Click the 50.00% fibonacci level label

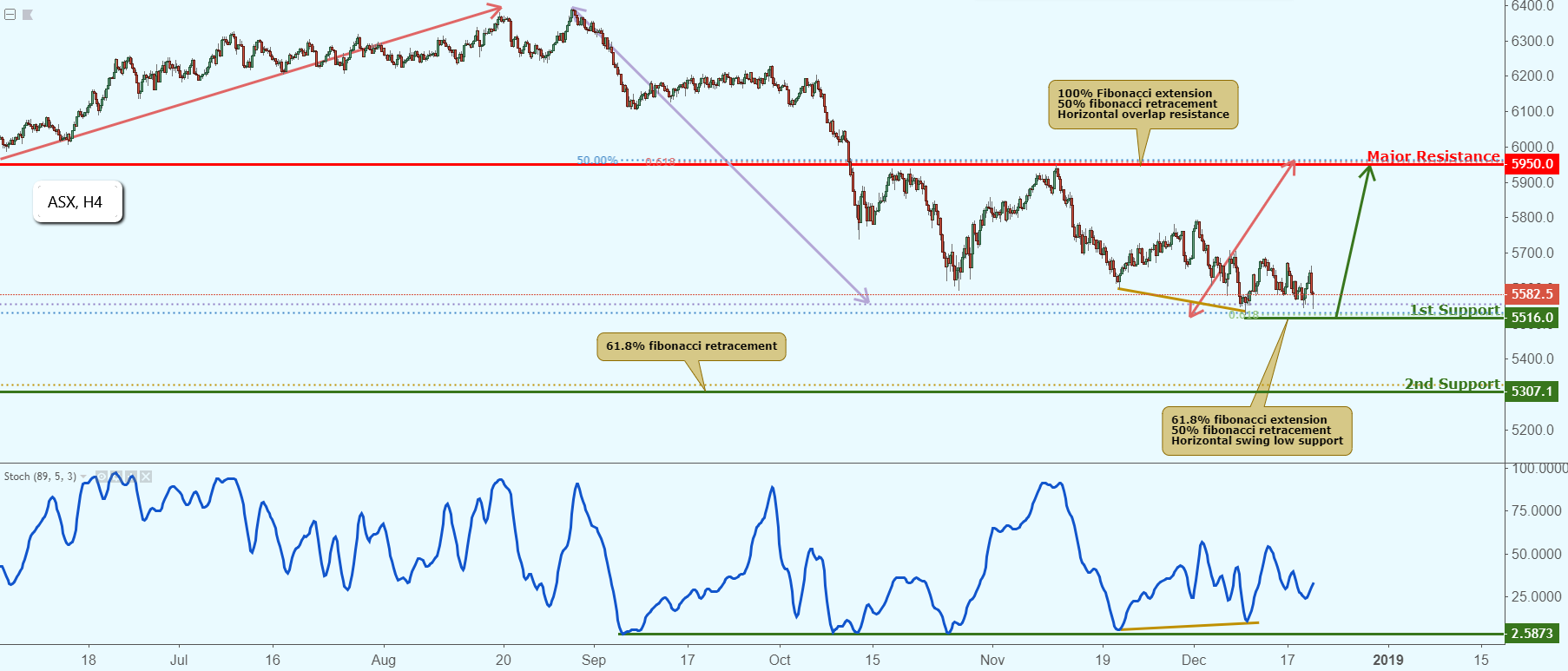point(597,161)
